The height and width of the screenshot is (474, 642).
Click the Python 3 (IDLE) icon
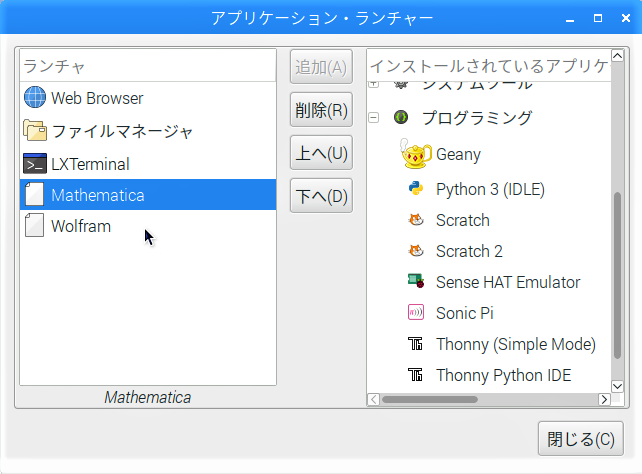tap(416, 189)
